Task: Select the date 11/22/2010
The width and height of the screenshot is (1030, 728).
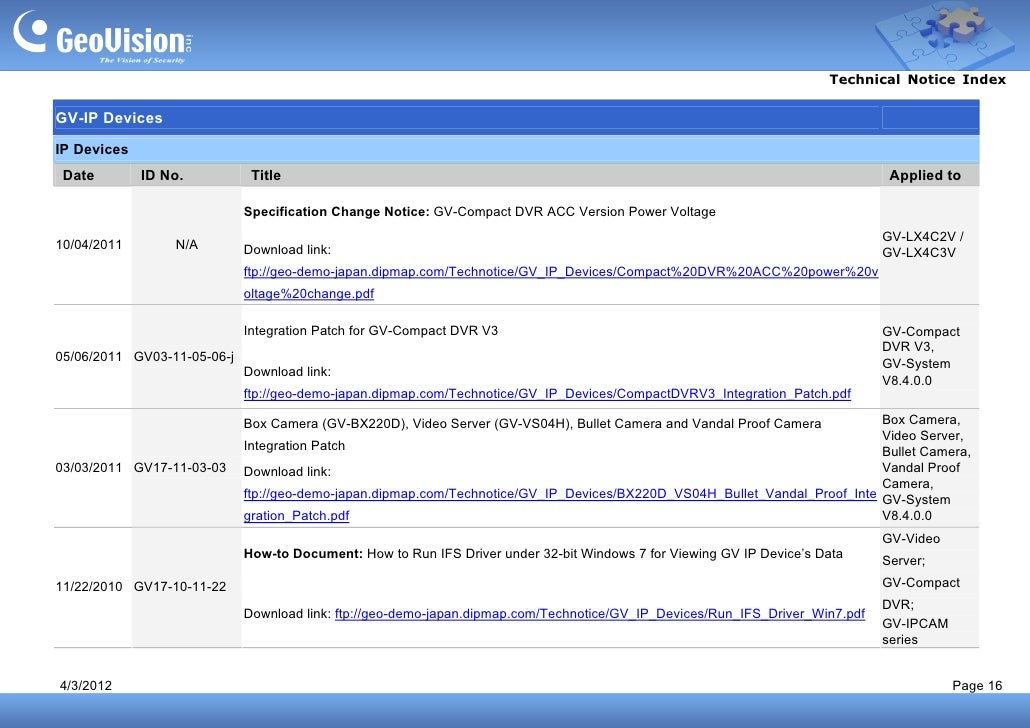Action: coord(89,587)
